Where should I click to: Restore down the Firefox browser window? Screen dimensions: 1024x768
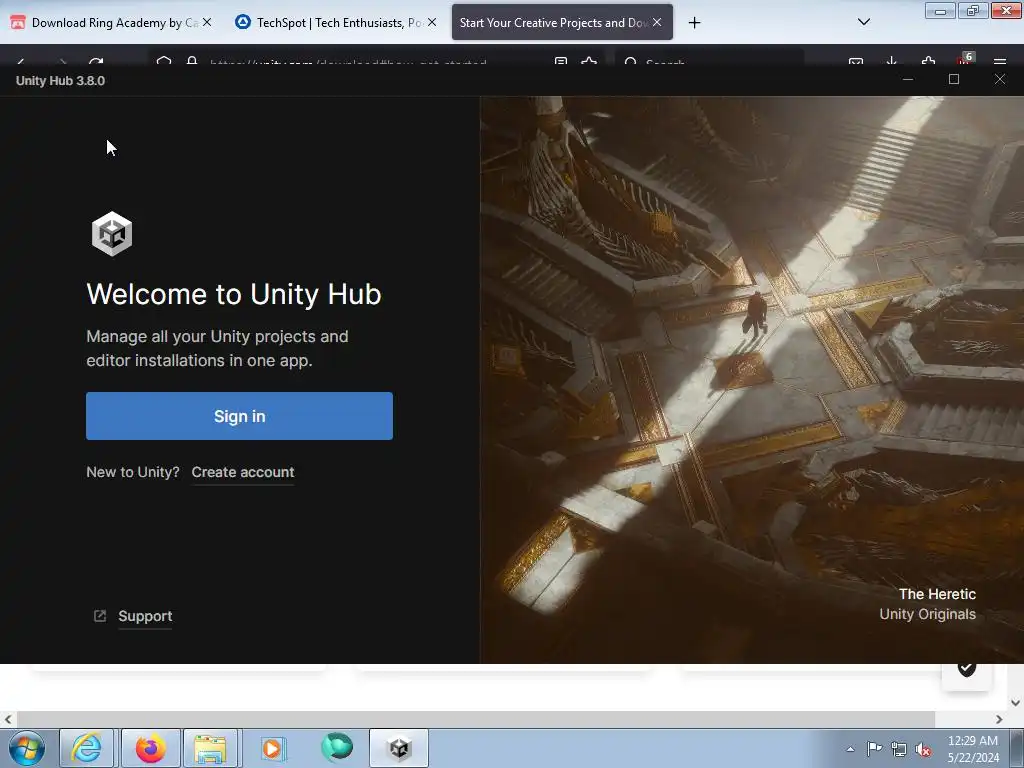click(x=973, y=11)
